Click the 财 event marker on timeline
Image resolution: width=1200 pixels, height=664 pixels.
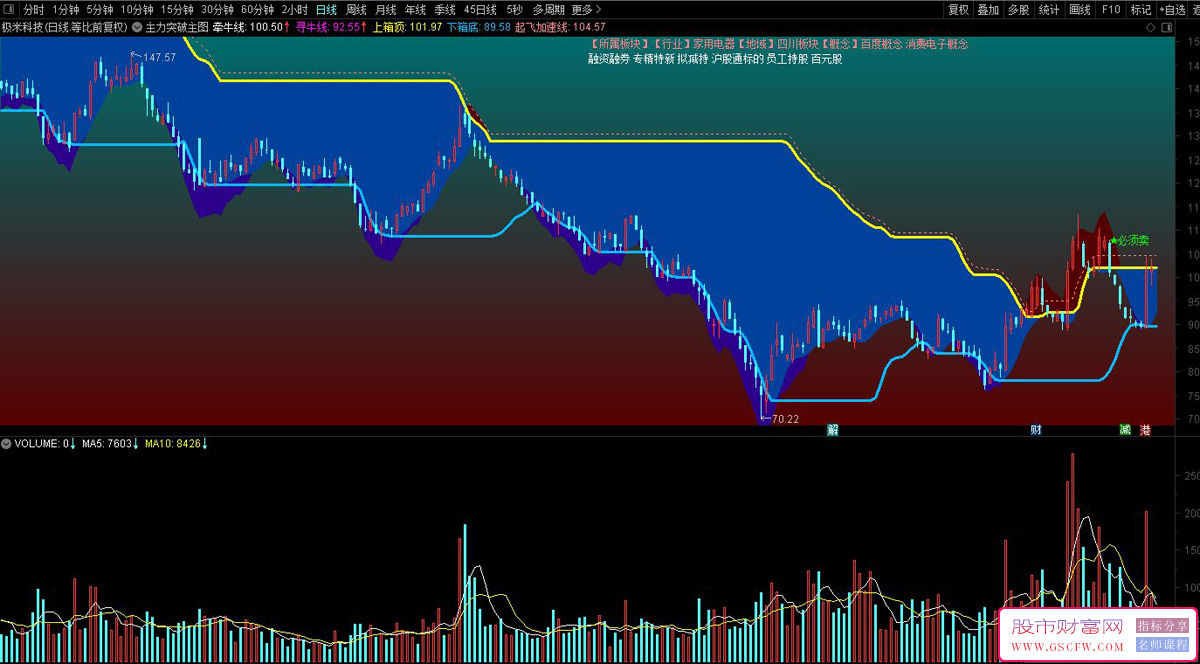pos(1036,430)
